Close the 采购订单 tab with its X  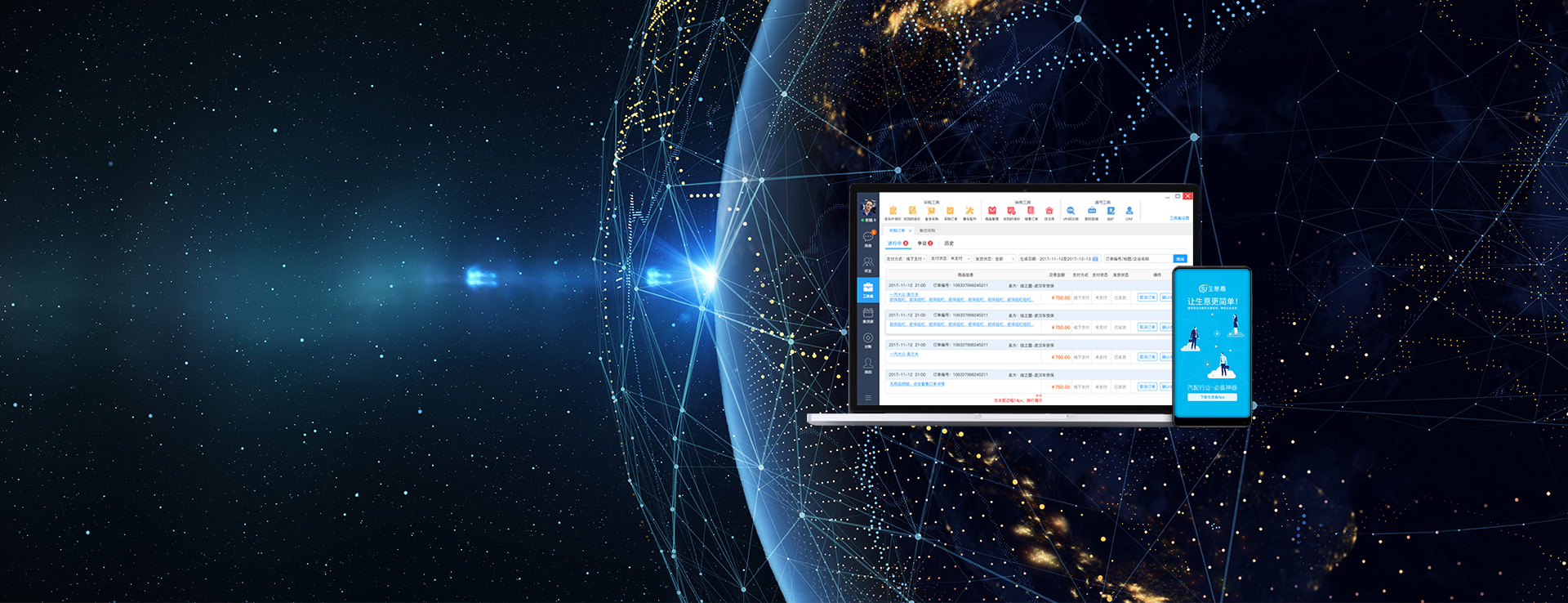point(911,230)
